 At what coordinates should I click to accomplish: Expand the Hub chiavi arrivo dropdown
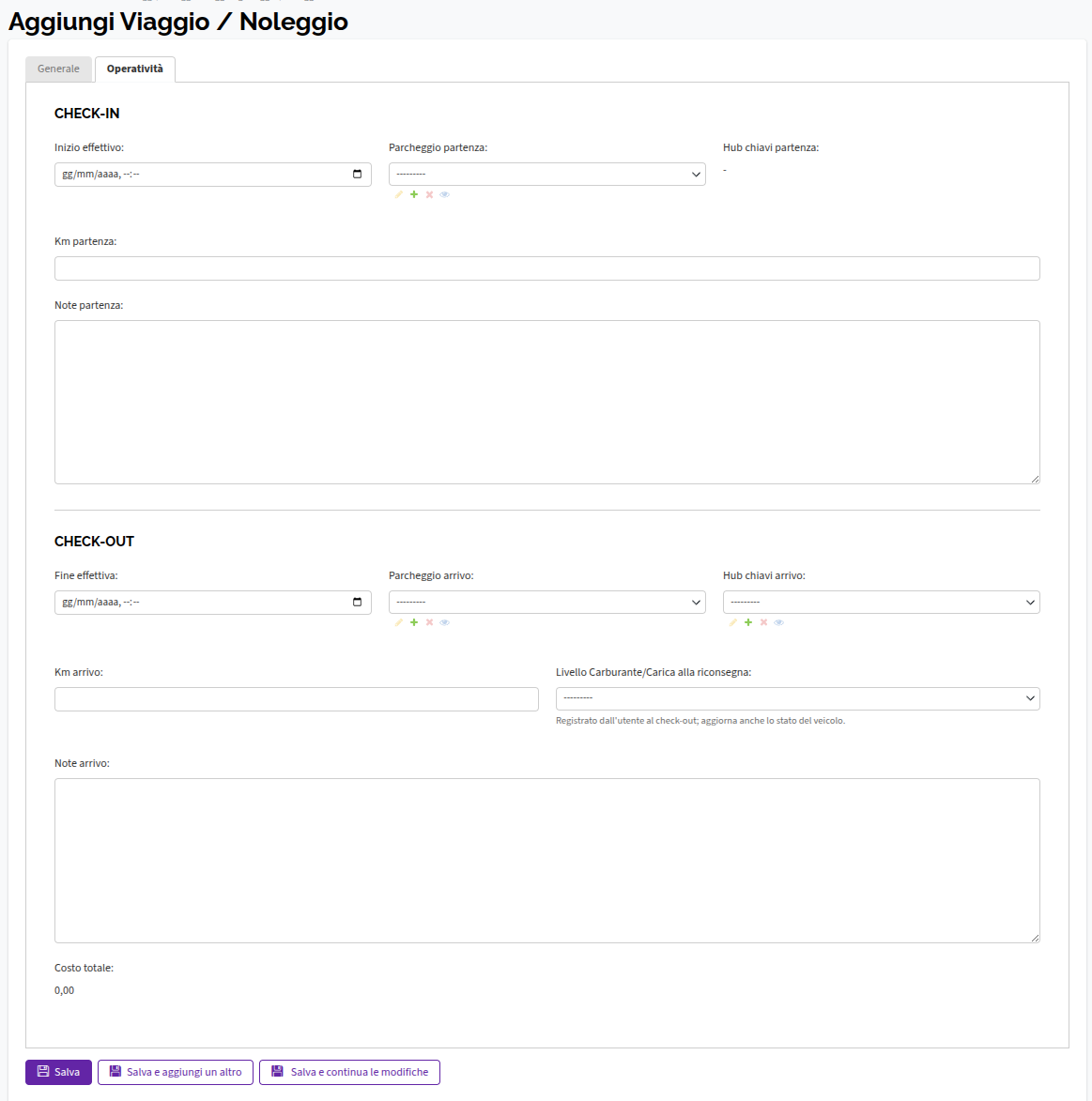point(882,602)
